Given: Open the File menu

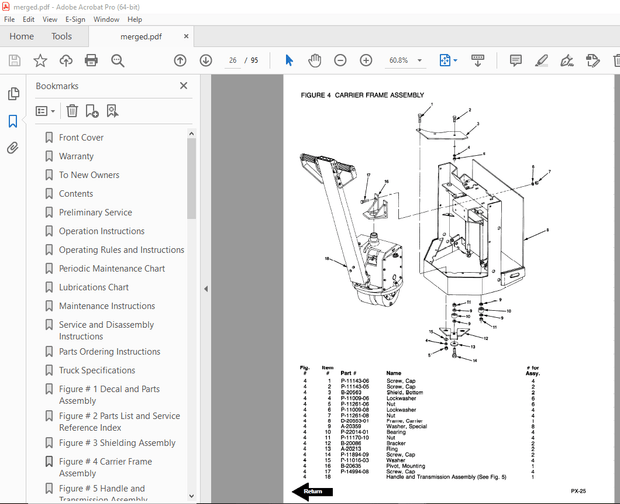Looking at the screenshot, I should click(9, 19).
